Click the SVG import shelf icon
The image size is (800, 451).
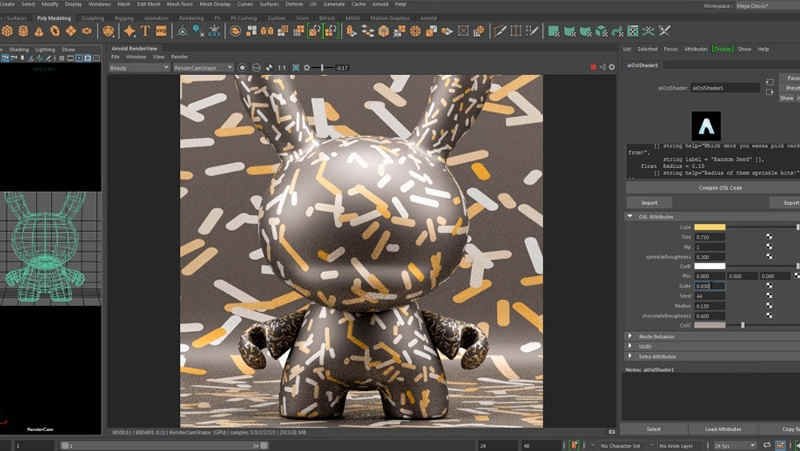(161, 31)
